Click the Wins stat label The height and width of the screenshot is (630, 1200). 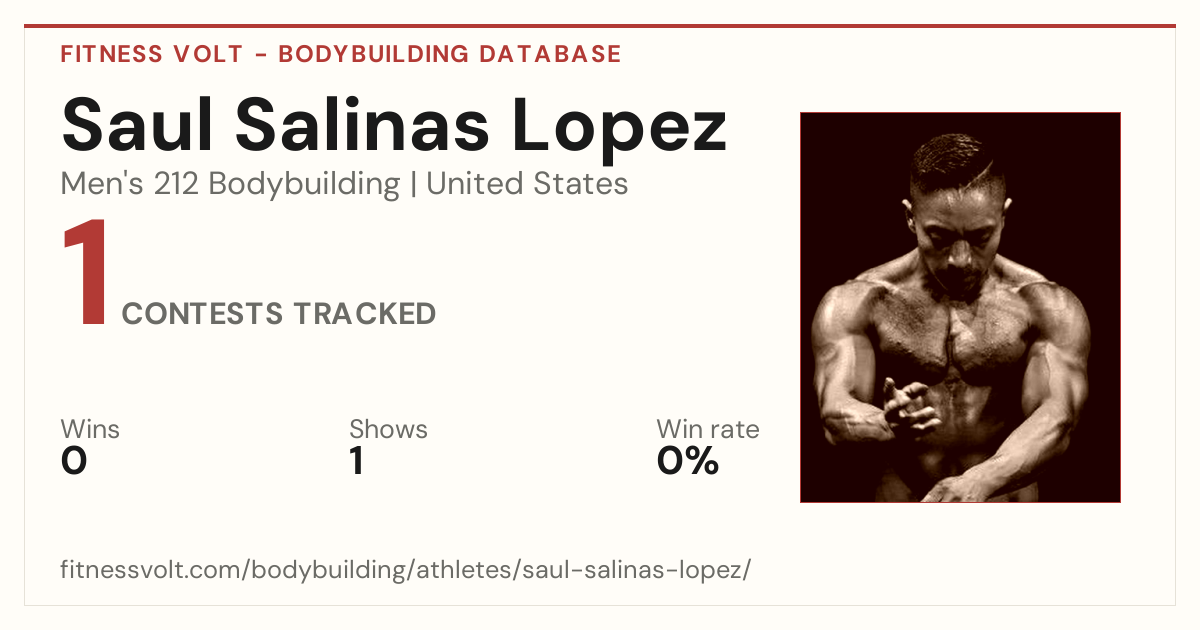coord(90,430)
